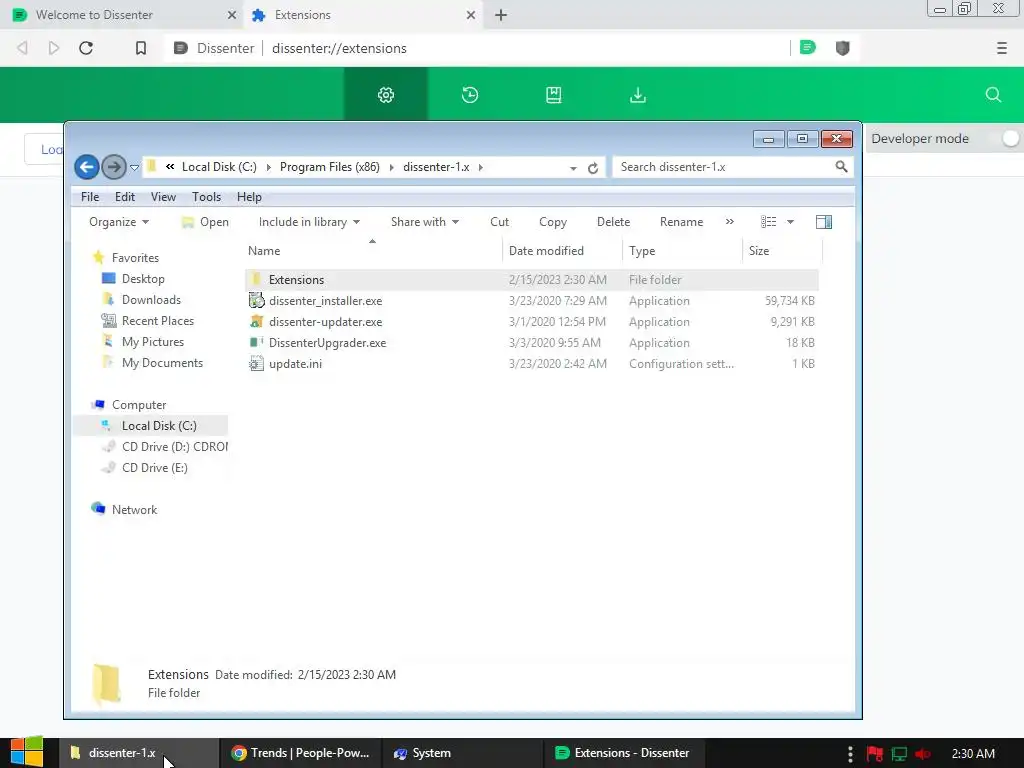Screen dimensions: 1024x768
Task: Go forward in browser navigation
Action: click(54, 48)
